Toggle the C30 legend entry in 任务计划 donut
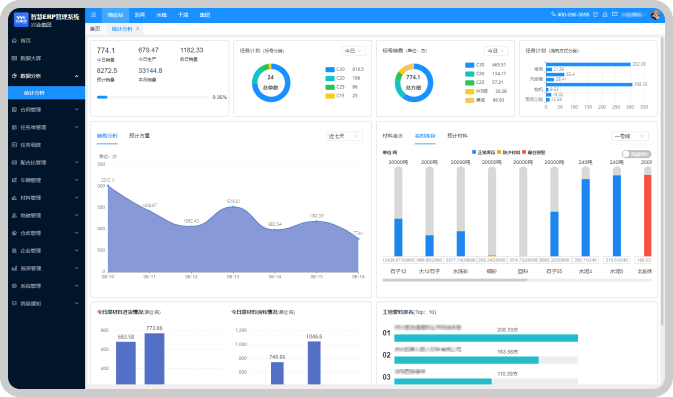This screenshot has height=397, width=673. [x=335, y=69]
